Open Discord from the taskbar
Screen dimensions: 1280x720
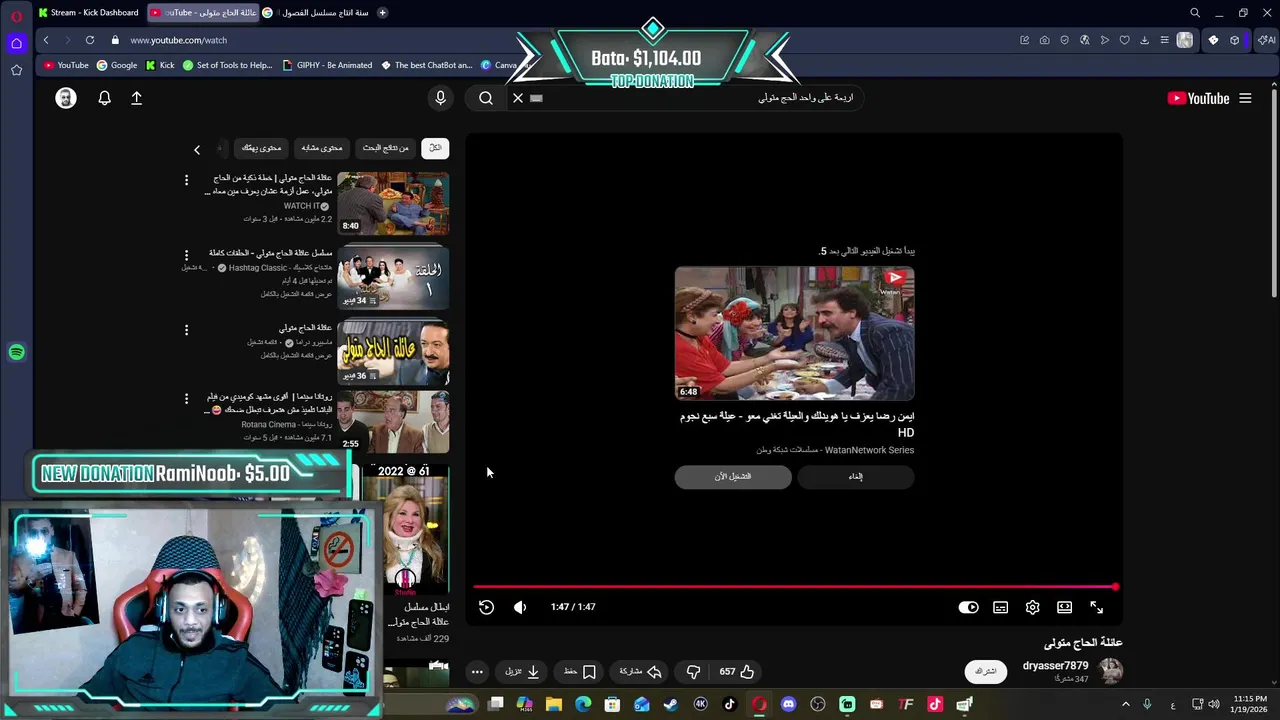pos(788,704)
